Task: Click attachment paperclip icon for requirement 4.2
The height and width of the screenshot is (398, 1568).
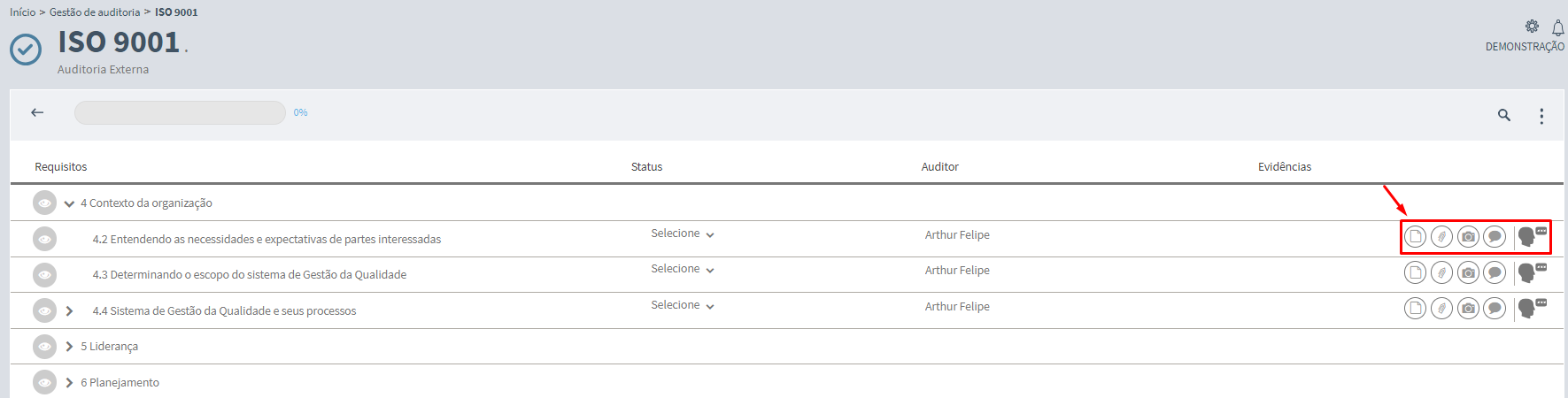Action: tap(1441, 236)
